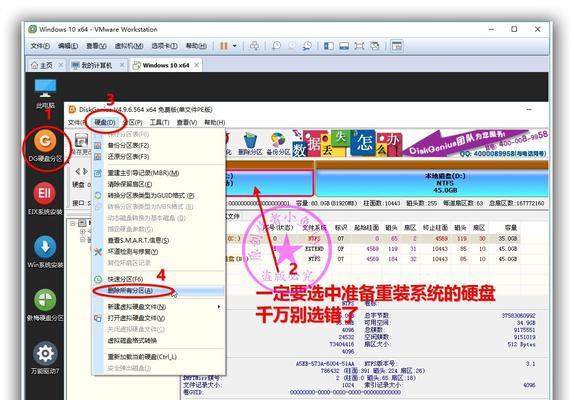Close the 我的计算机 tab
574x400 pixels.
(x=122, y=65)
